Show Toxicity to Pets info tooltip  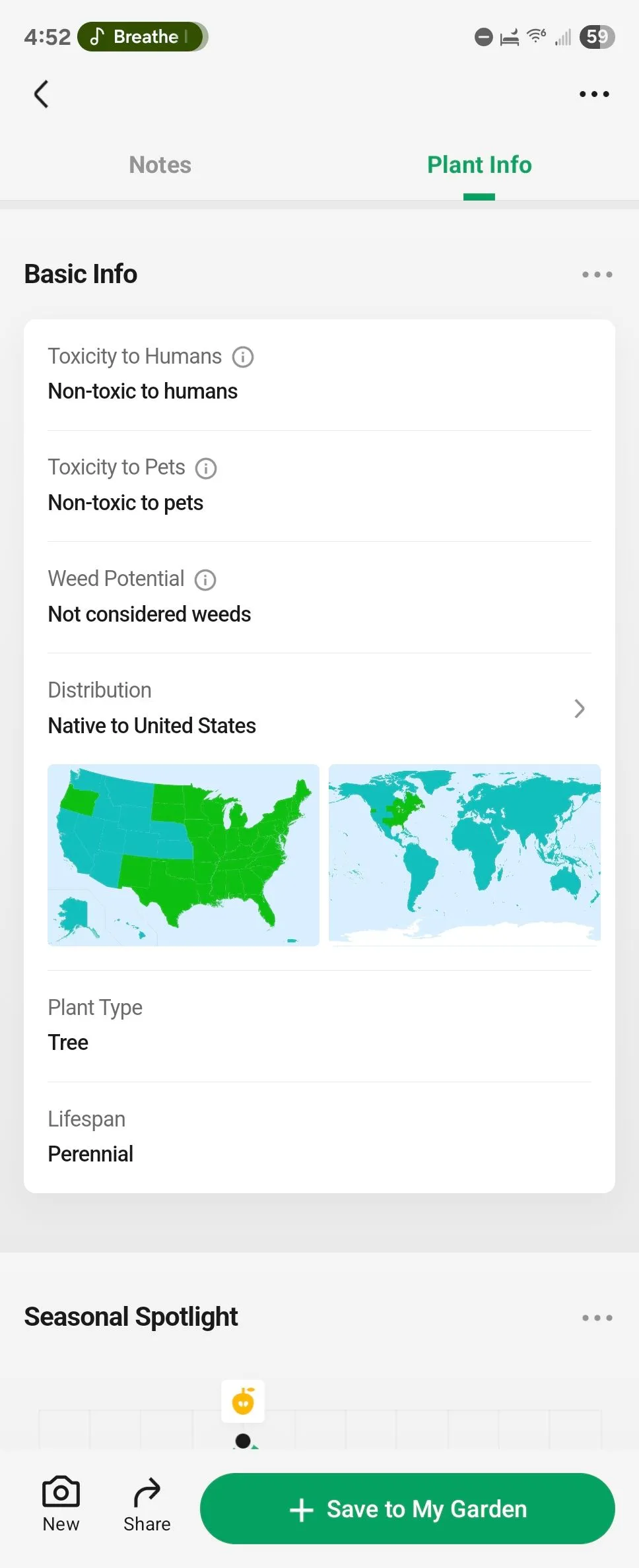[206, 469]
